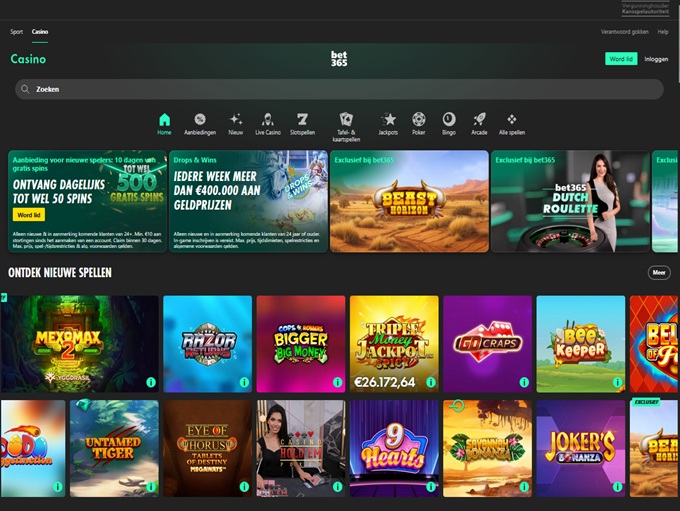
Task: Show info for Bee Keeper game
Action: [617, 382]
